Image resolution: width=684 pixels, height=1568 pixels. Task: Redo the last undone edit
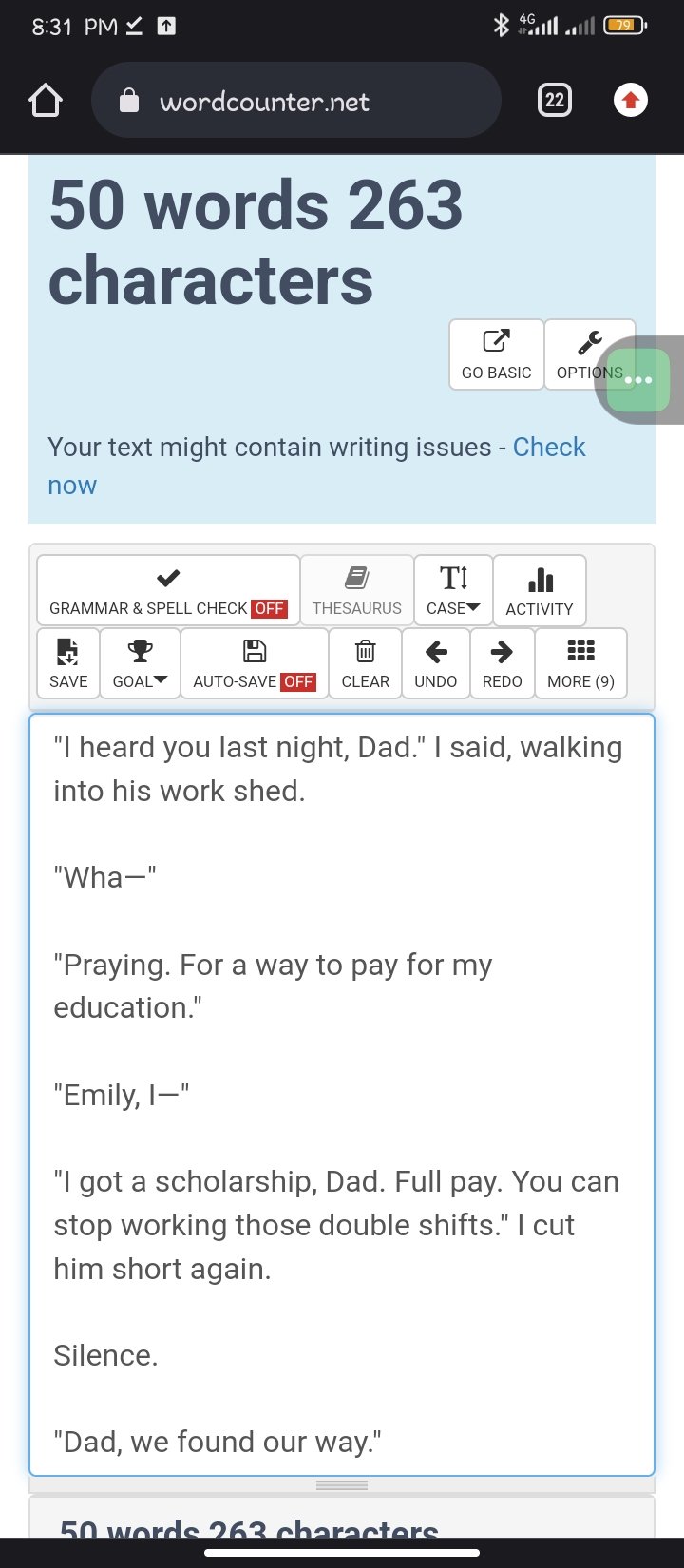click(503, 663)
